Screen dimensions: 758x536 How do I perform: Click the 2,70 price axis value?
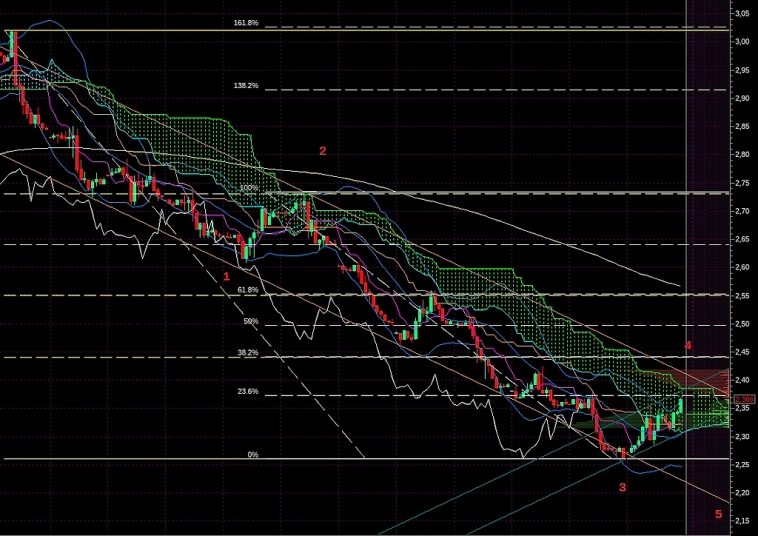(x=742, y=211)
